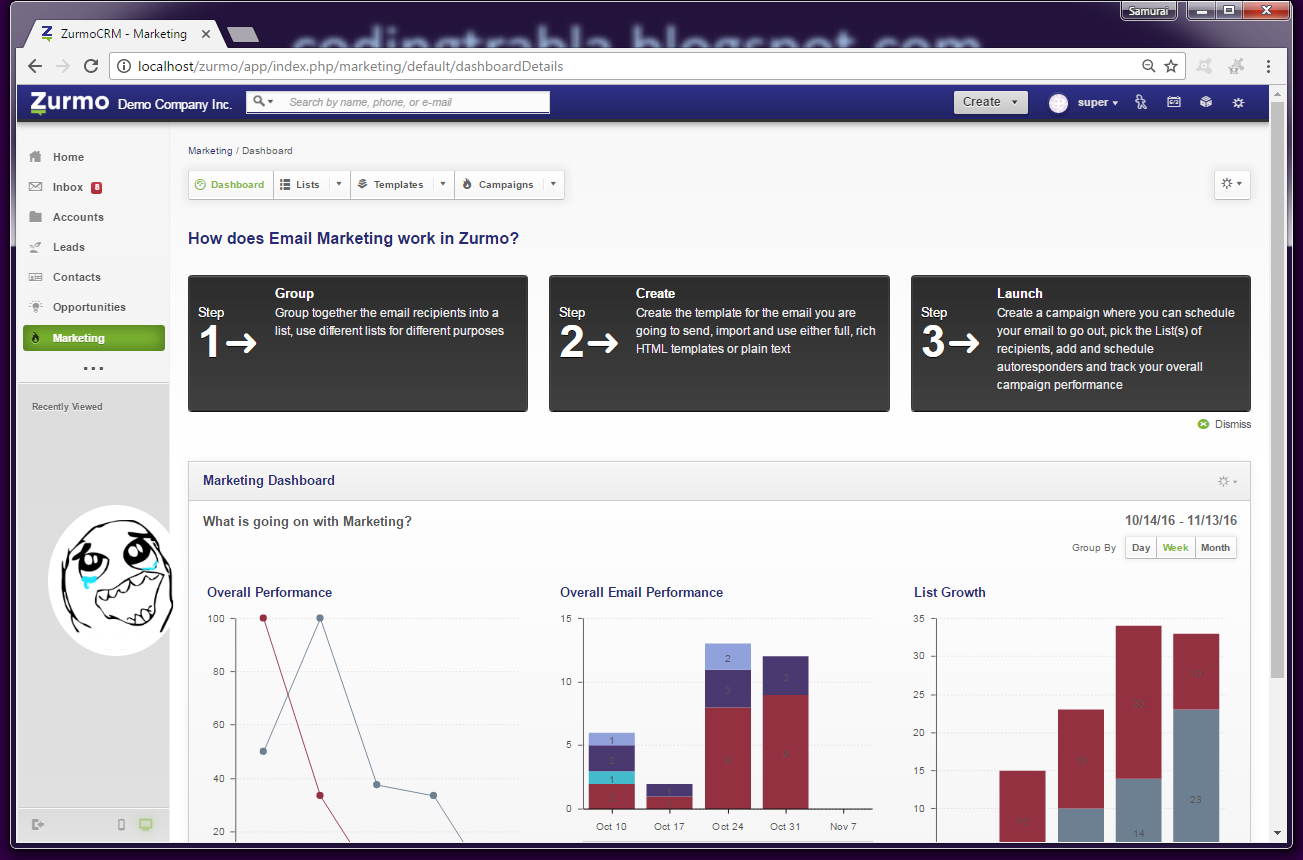The height and width of the screenshot is (860, 1303).
Task: Group chart data by Day
Action: pyautogui.click(x=1141, y=548)
